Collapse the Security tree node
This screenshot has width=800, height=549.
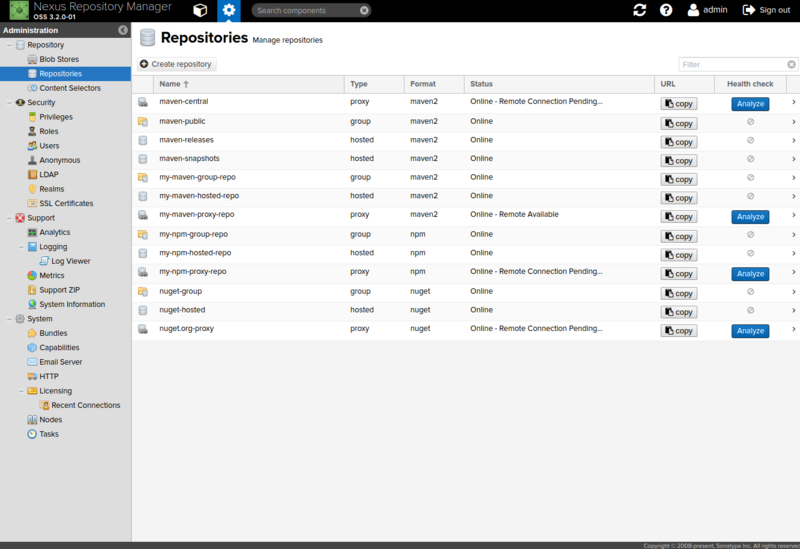click(x=9, y=103)
